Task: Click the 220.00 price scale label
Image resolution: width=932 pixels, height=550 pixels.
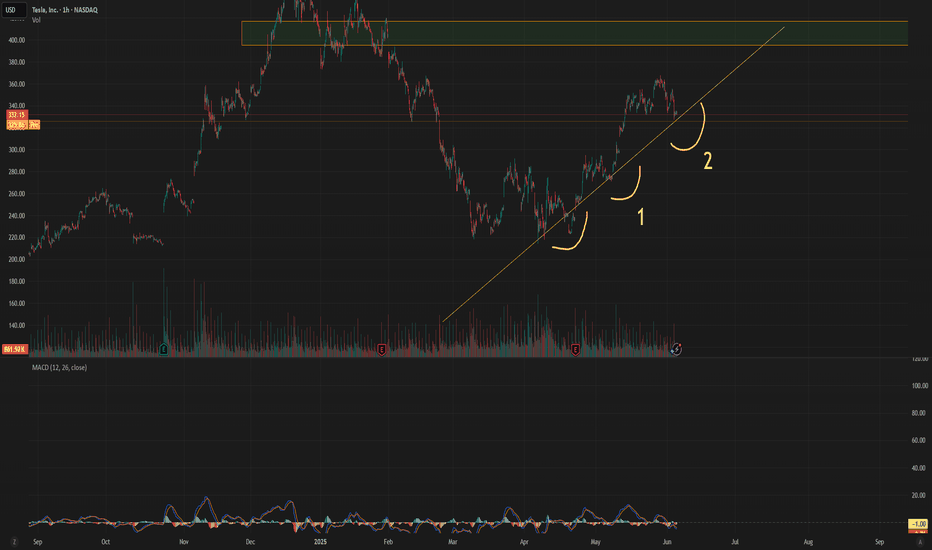Action: click(x=17, y=237)
